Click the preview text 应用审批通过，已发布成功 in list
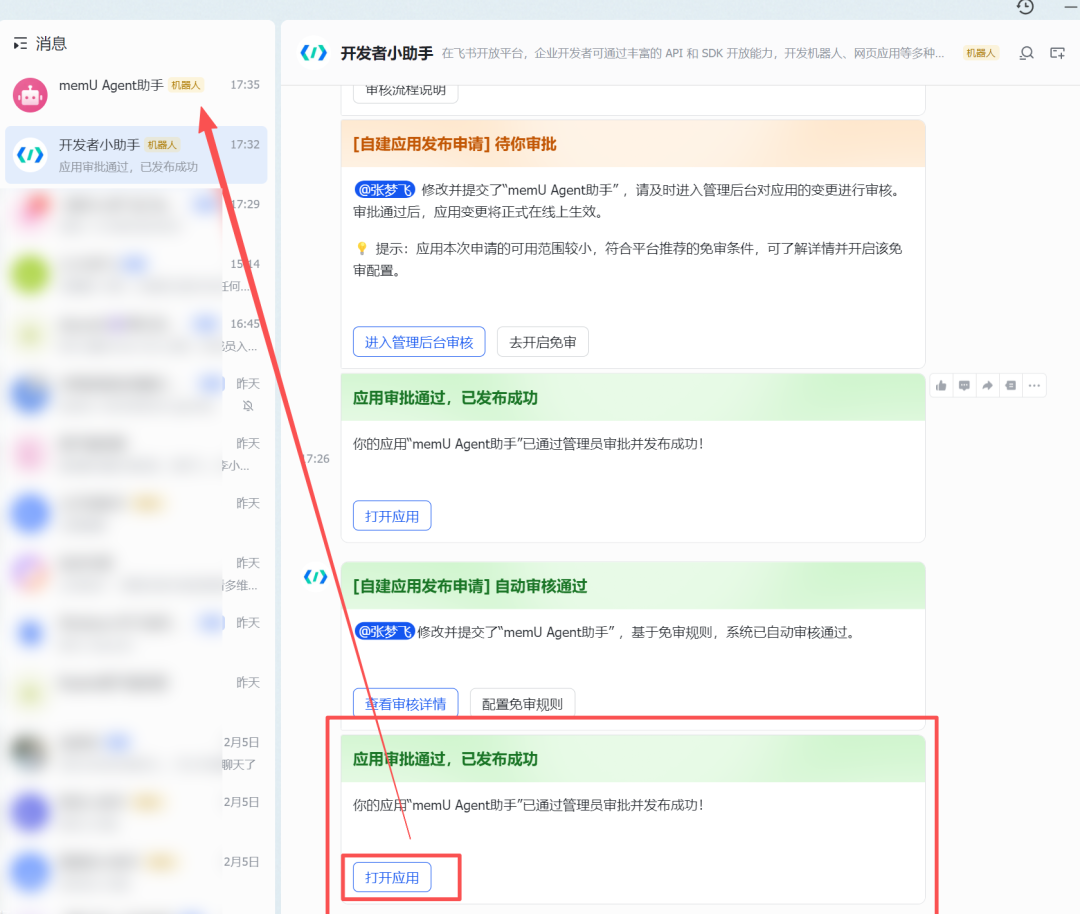 128,167
